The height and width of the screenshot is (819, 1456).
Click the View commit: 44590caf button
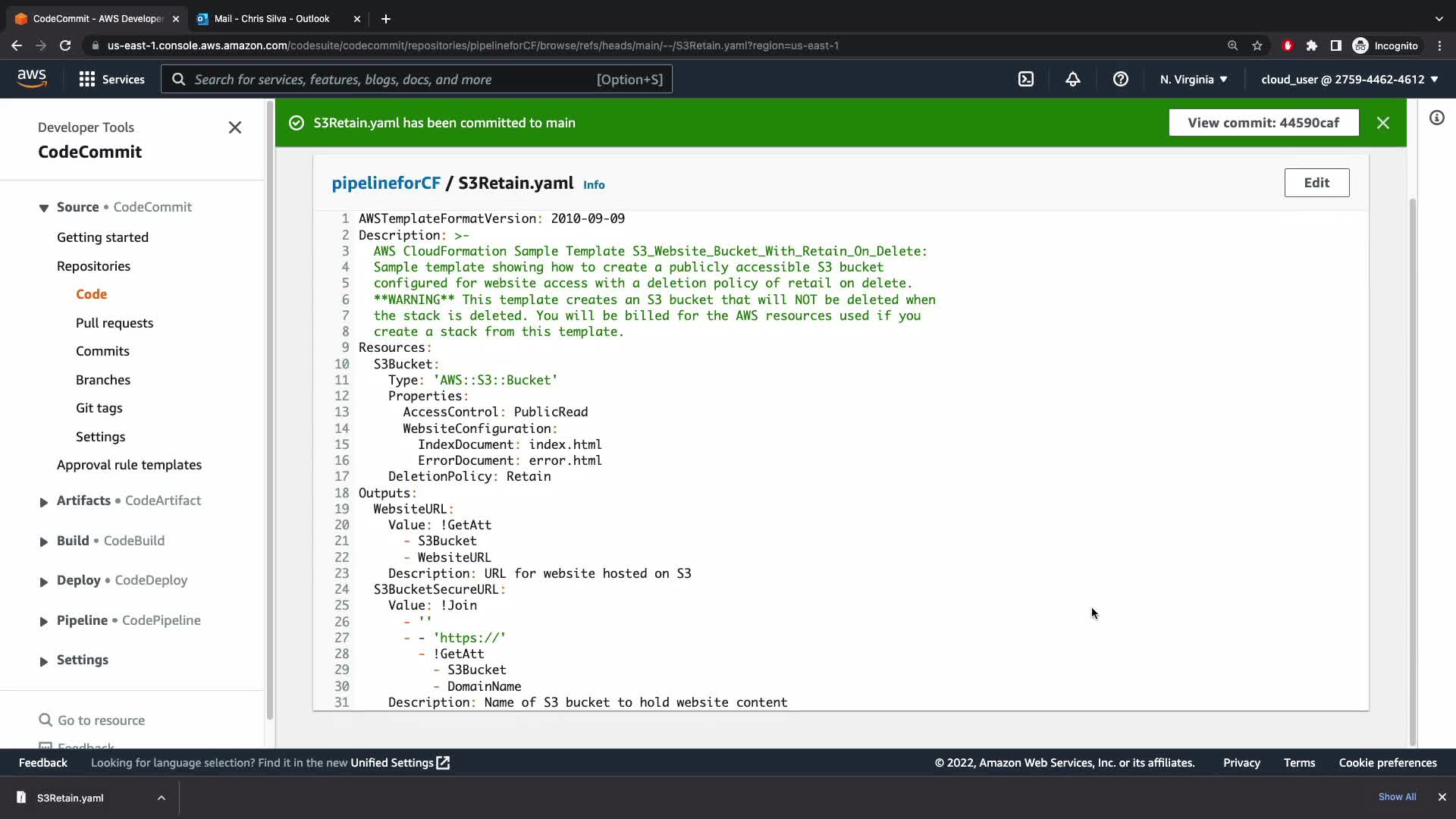click(1263, 123)
